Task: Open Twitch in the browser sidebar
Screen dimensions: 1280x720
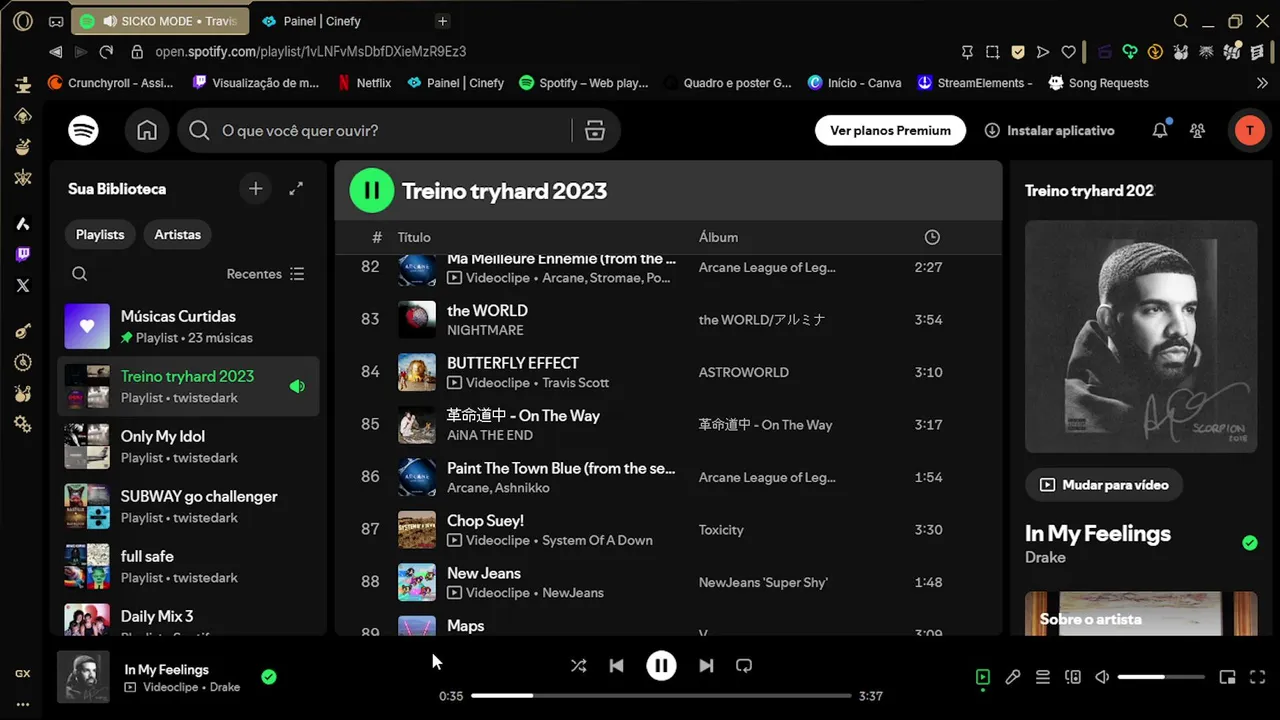Action: pyautogui.click(x=23, y=255)
